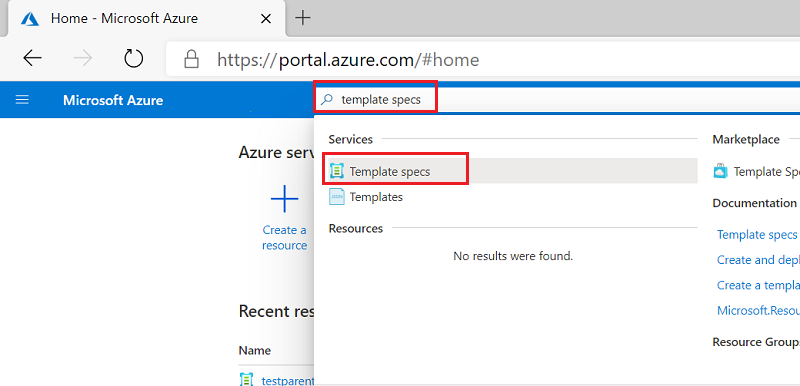Image resolution: width=800 pixels, height=386 pixels.
Task: Open the Create a template documentation link
Action: pyautogui.click(x=758, y=285)
